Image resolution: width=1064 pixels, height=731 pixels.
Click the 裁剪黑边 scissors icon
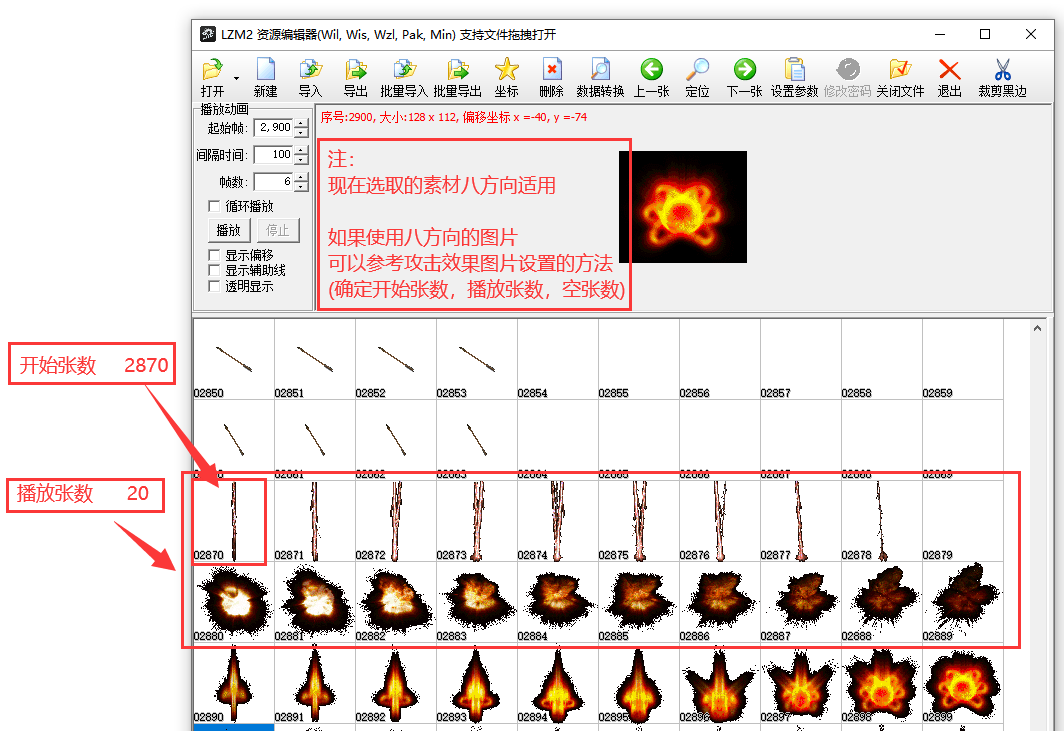tap(1002, 70)
